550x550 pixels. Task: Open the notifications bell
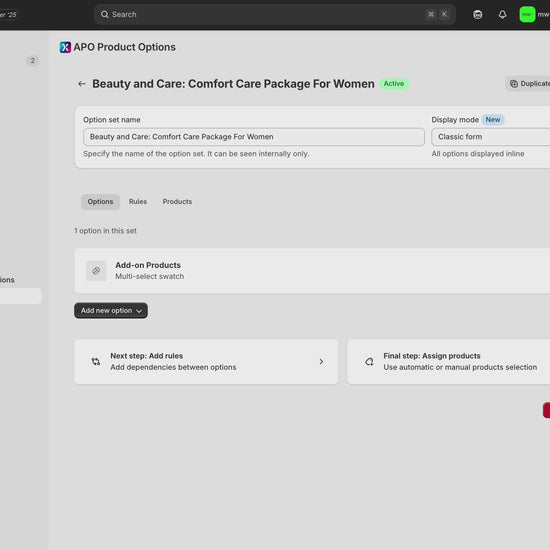502,14
